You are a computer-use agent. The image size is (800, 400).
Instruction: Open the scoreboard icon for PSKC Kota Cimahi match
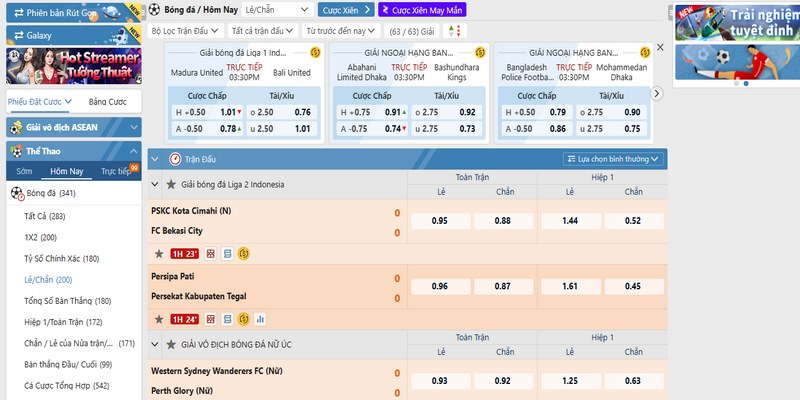click(227, 254)
